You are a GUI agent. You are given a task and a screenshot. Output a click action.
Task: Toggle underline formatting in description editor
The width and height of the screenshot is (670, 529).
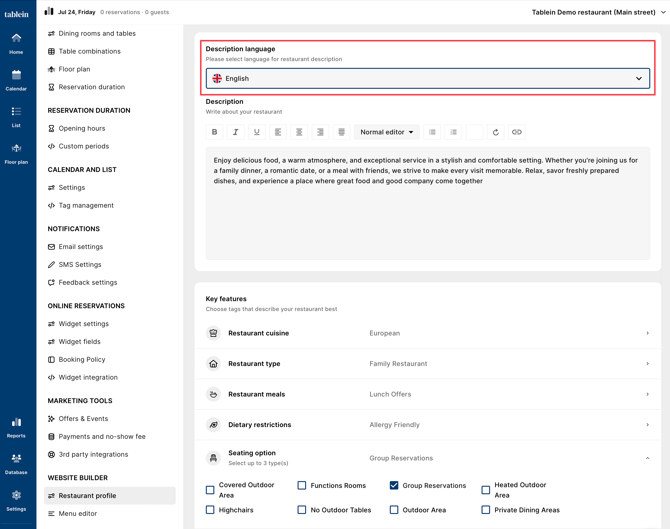point(257,132)
